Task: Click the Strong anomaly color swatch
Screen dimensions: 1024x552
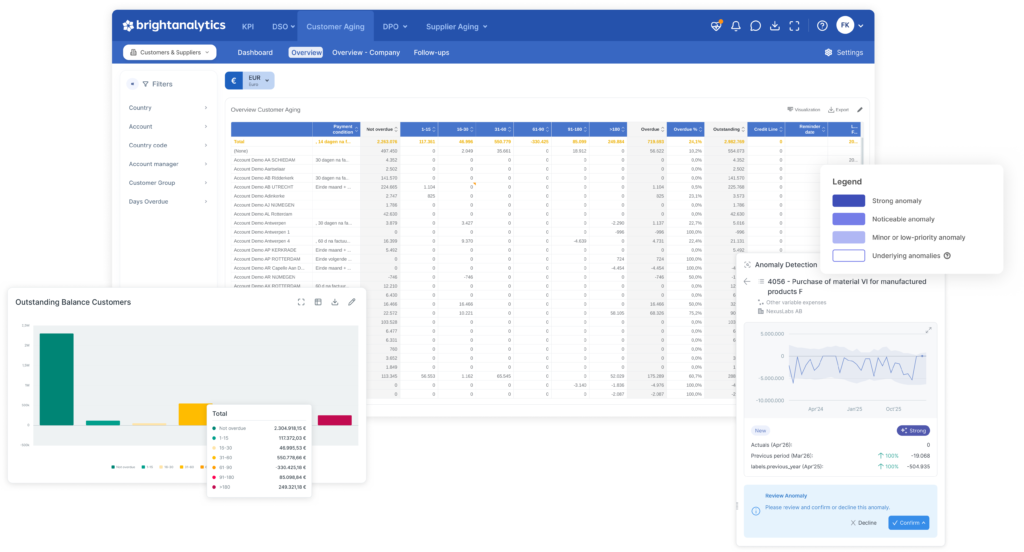Action: pos(848,201)
